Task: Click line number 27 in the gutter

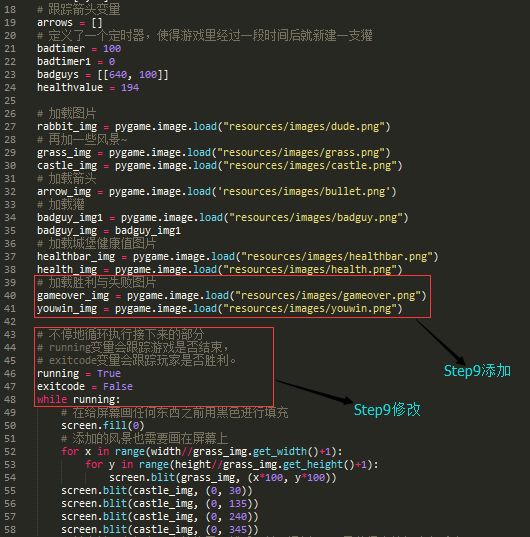Action: pyautogui.click(x=10, y=126)
